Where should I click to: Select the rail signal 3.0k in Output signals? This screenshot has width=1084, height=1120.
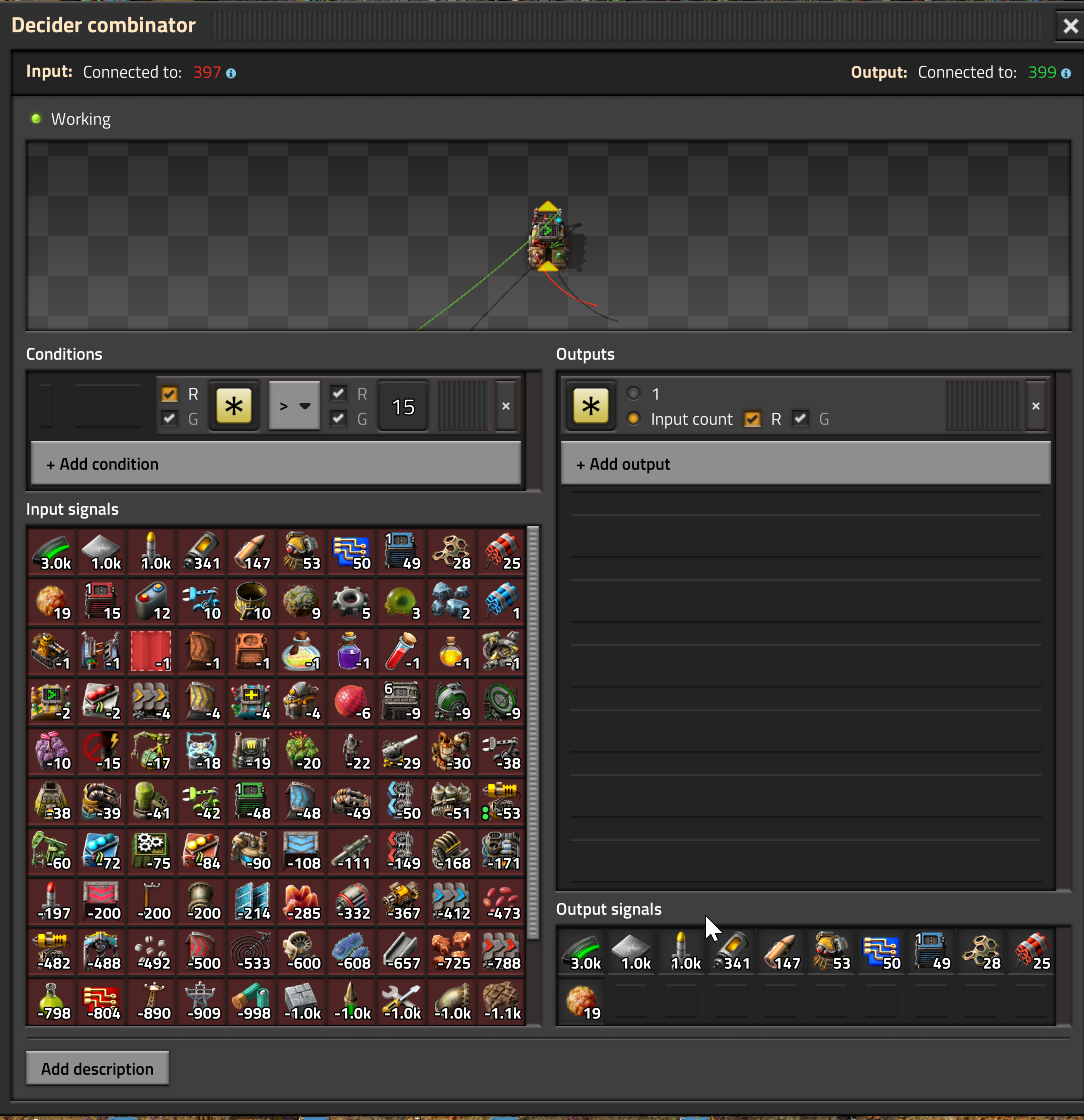[x=581, y=951]
